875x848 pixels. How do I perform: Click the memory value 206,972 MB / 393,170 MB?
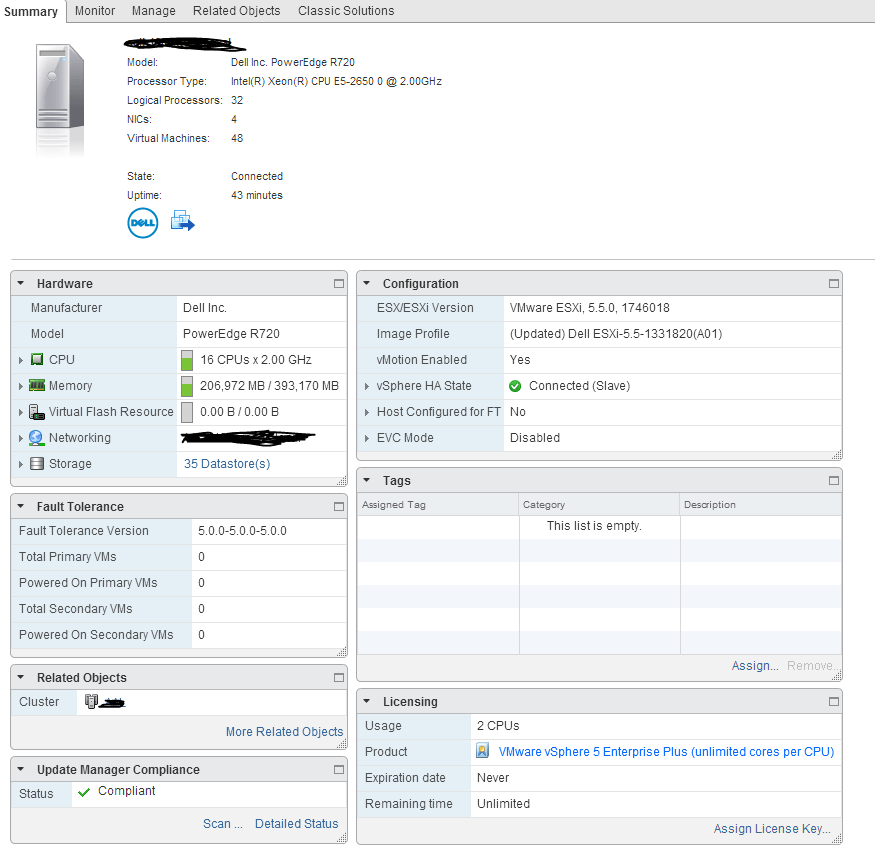tap(269, 386)
